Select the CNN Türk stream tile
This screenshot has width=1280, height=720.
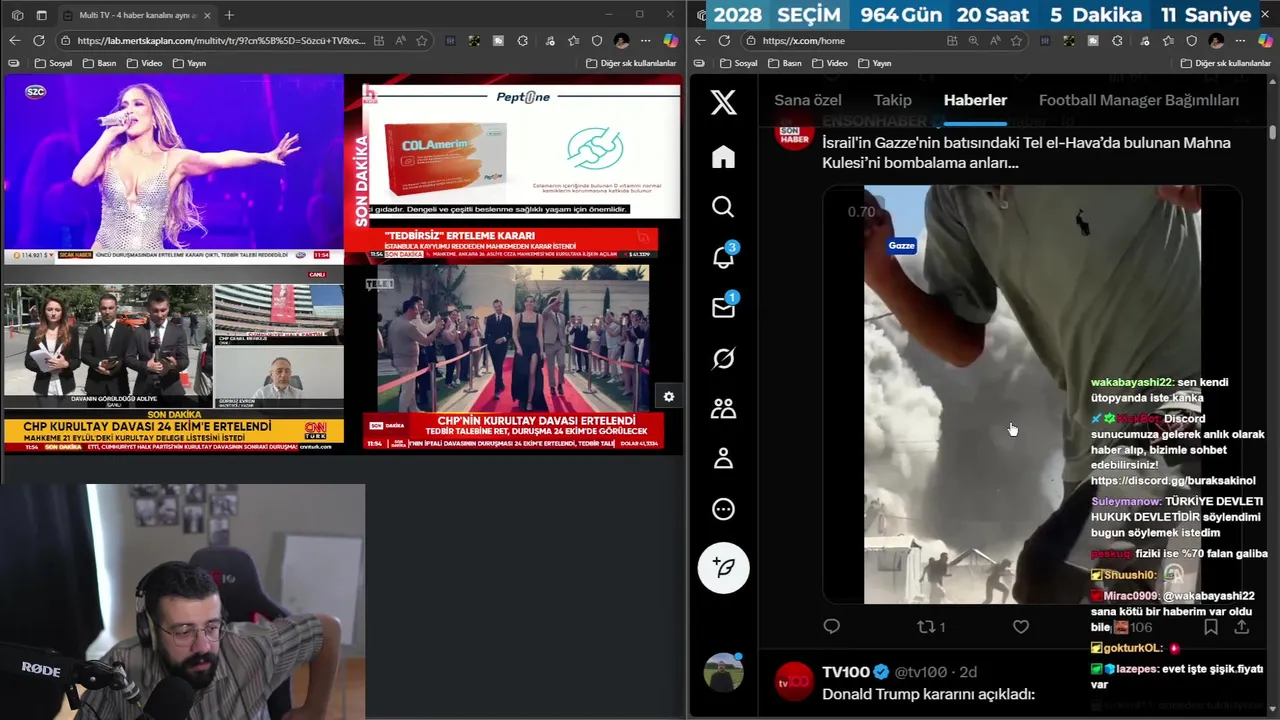[x=173, y=360]
